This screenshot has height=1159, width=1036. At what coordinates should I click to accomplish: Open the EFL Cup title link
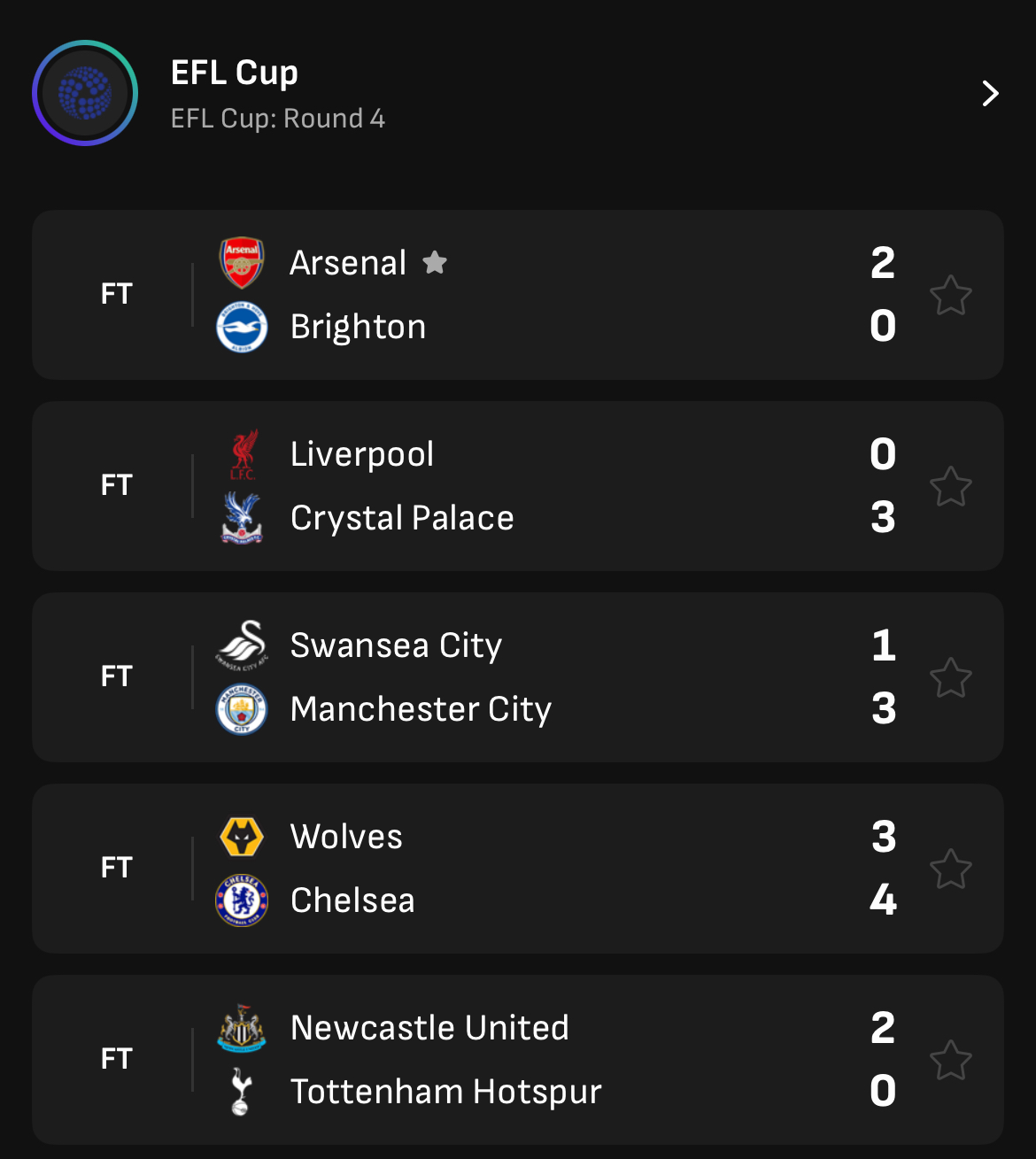234,73
